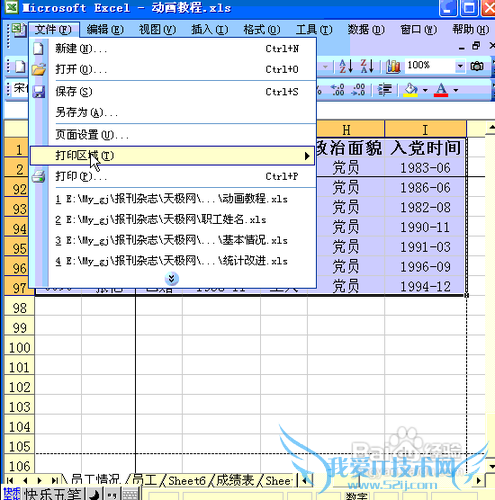Click the Excel workbook icon beside File menu

[x=18, y=29]
